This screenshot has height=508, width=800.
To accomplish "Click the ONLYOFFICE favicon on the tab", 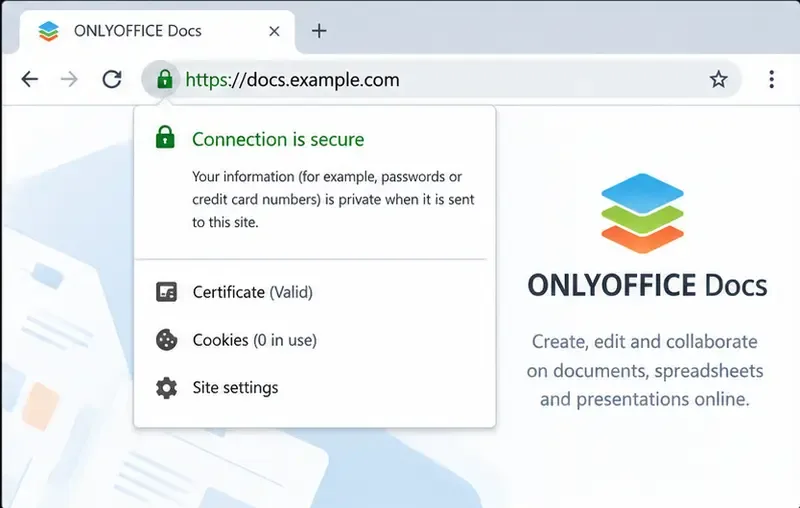I will (48, 31).
